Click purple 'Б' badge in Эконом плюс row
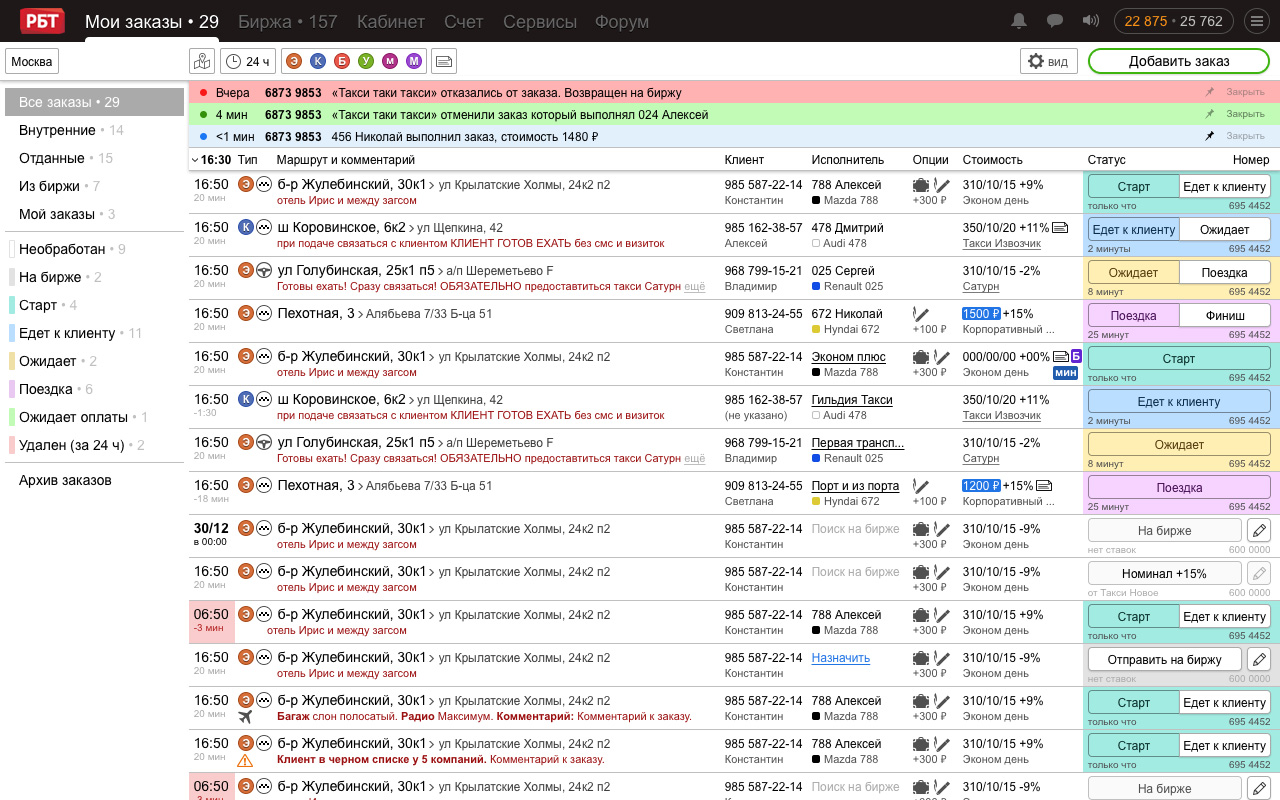Screen dimensions: 1280x800 [x=1076, y=356]
